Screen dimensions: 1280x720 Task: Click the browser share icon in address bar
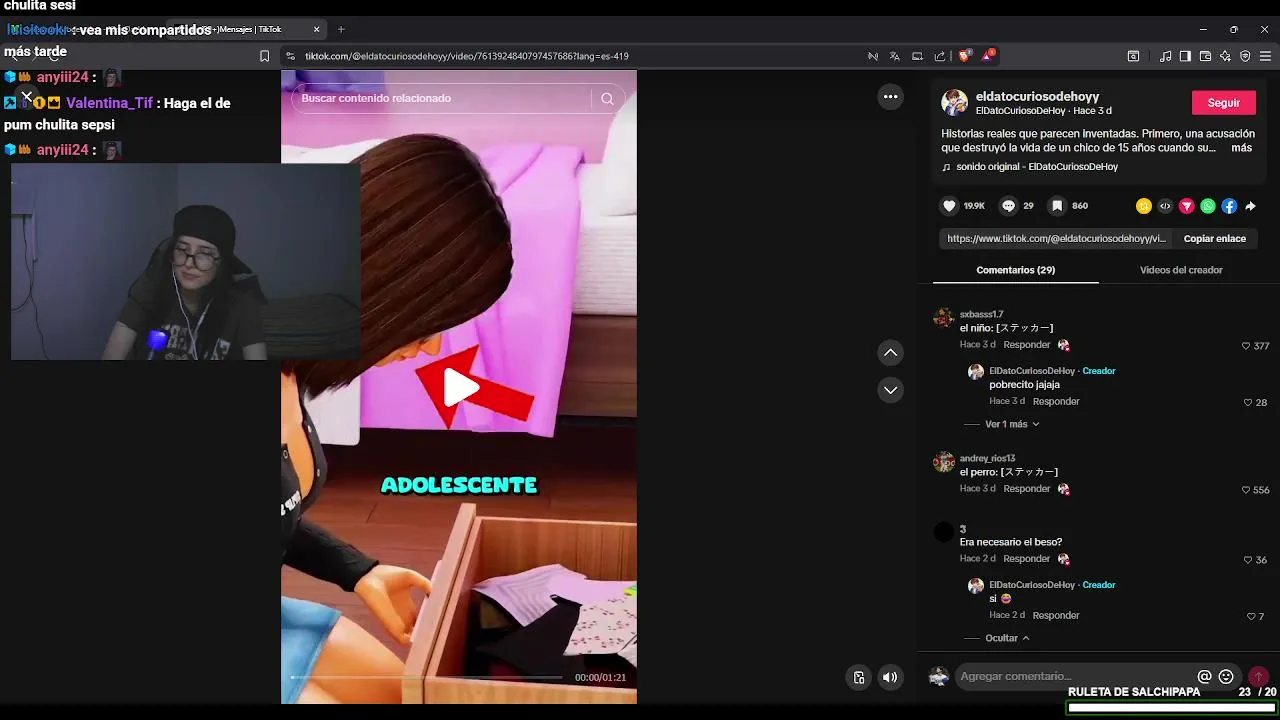(x=940, y=56)
